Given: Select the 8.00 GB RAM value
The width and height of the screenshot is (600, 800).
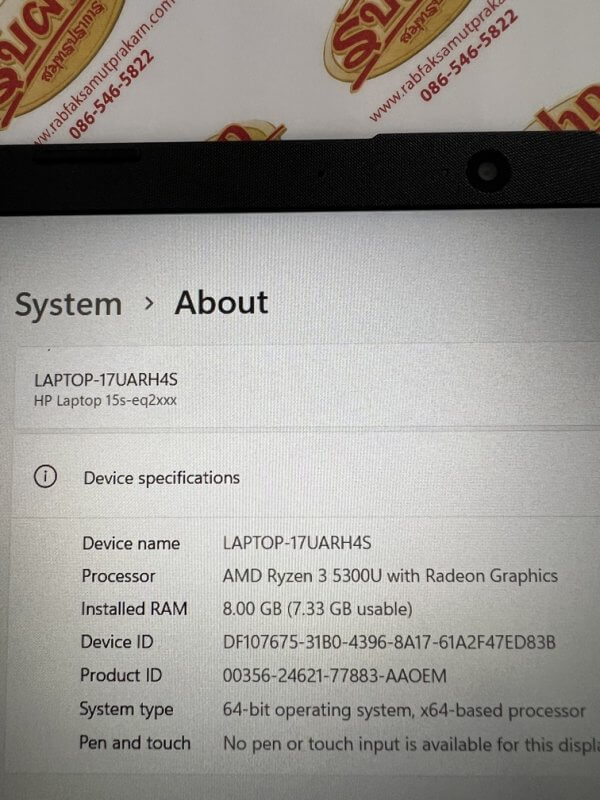Looking at the screenshot, I should click(317, 609).
